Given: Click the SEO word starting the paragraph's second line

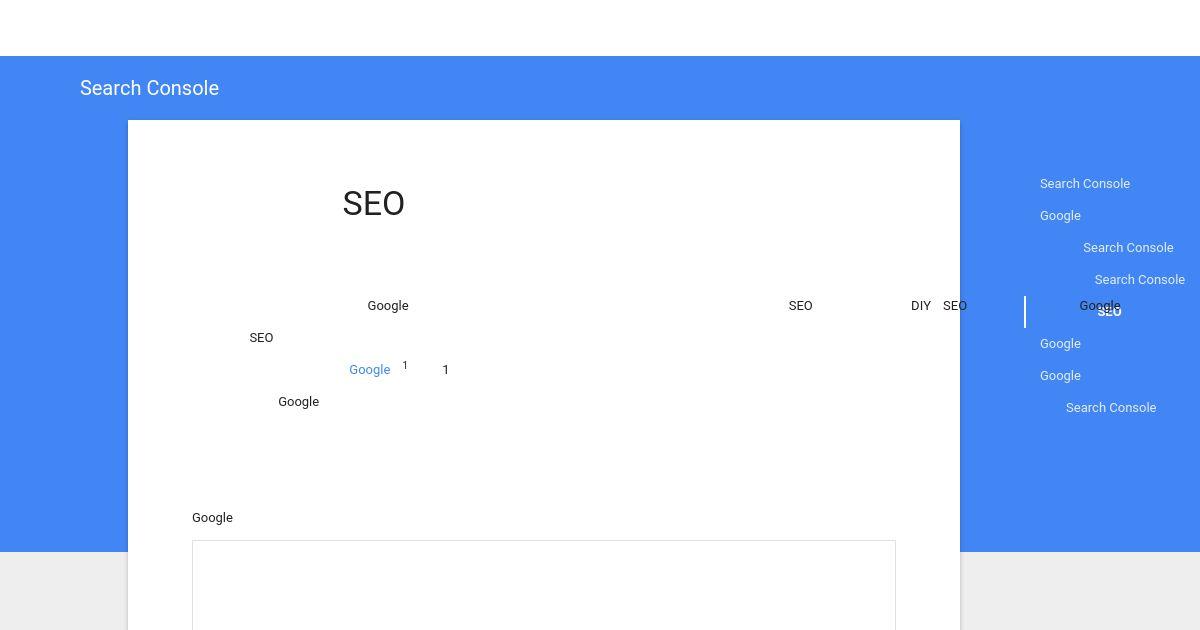Looking at the screenshot, I should (261, 338).
